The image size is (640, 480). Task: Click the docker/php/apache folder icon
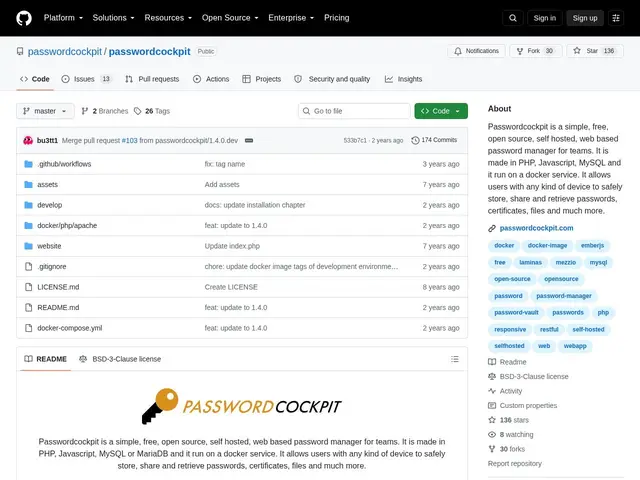(28, 225)
